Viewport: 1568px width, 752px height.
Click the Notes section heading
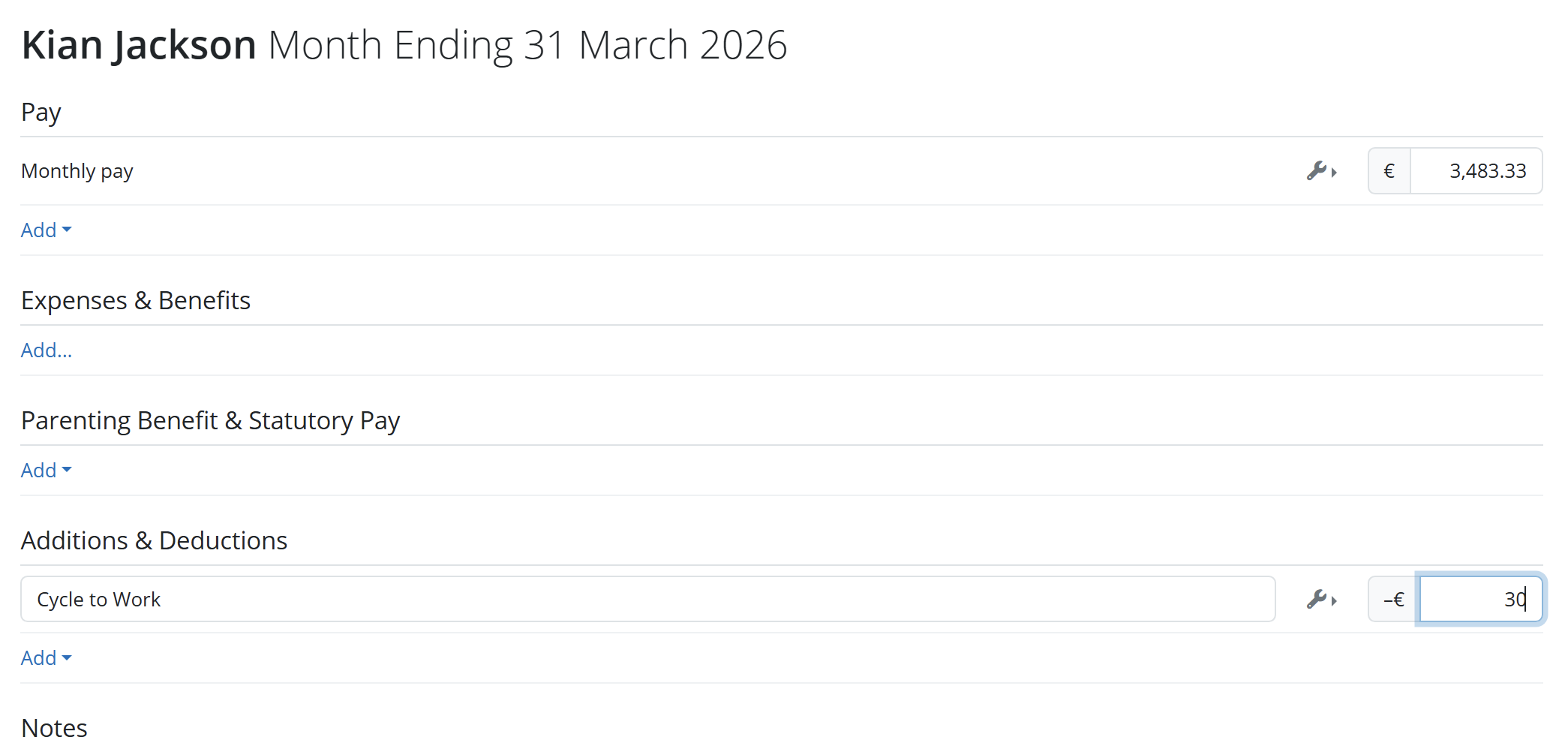click(x=54, y=728)
